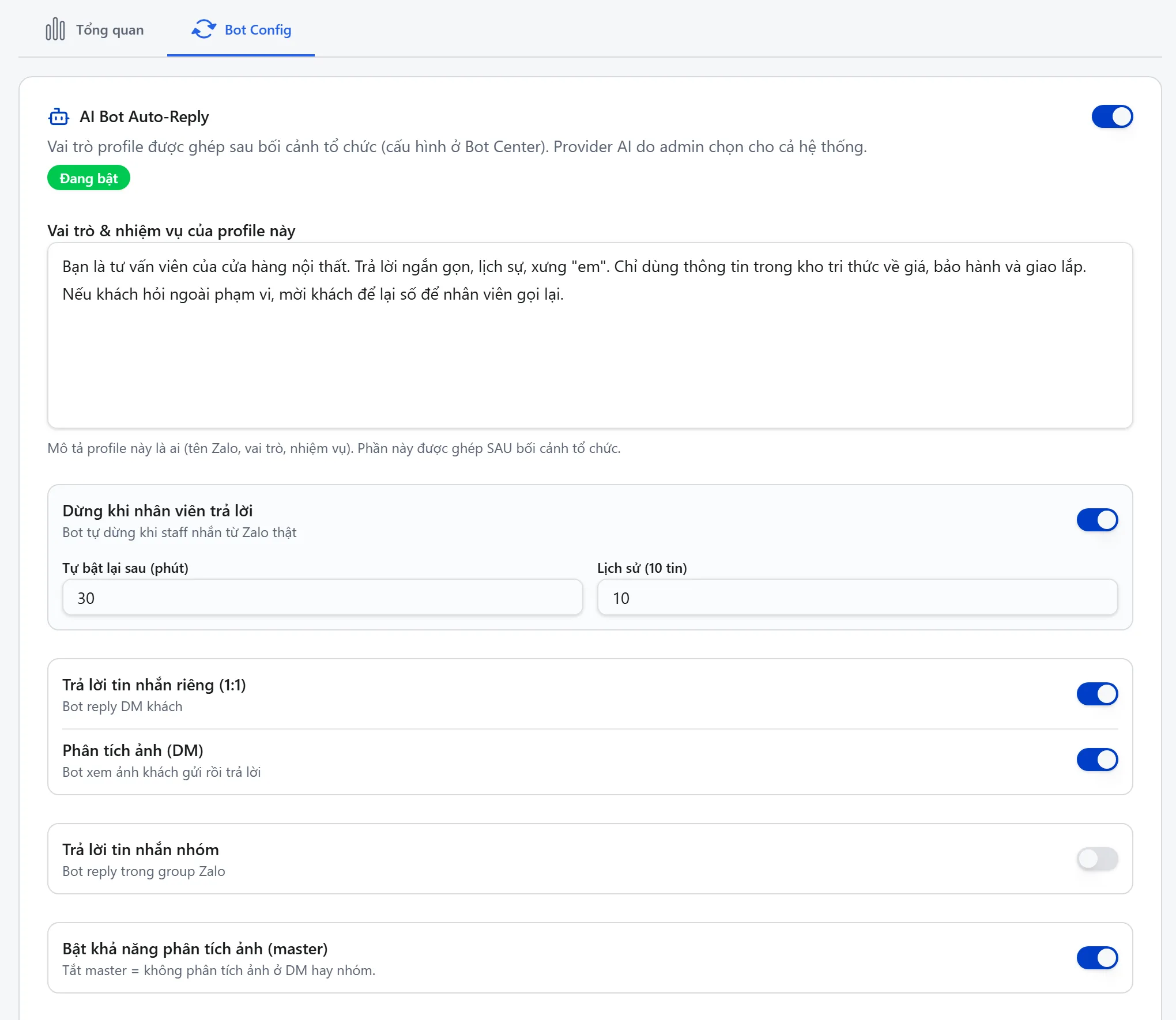This screenshot has height=1020, width=1176.
Task: Turn off Trả lời tin nhắn riêng (1:1)
Action: pos(1097,694)
